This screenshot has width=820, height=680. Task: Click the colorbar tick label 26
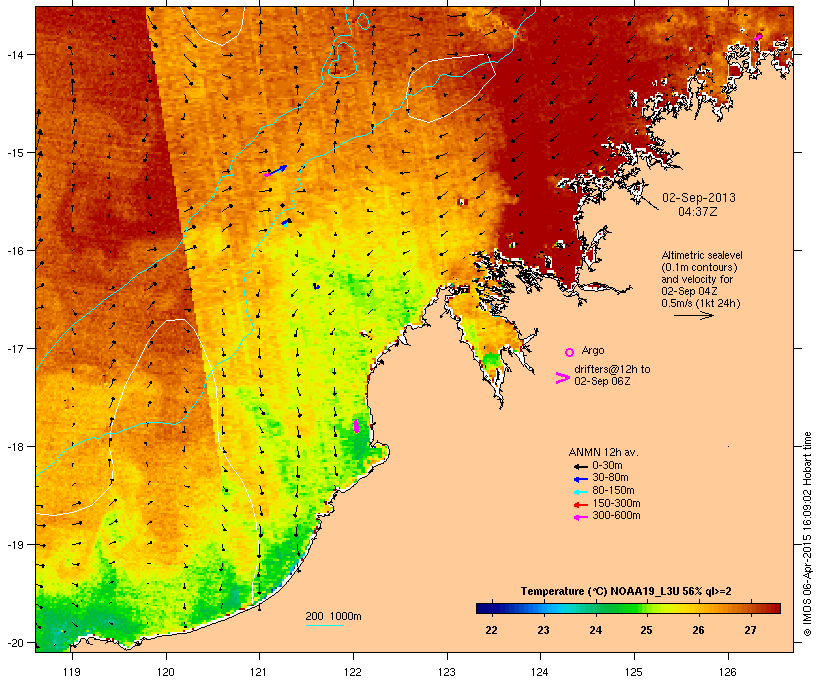point(699,630)
